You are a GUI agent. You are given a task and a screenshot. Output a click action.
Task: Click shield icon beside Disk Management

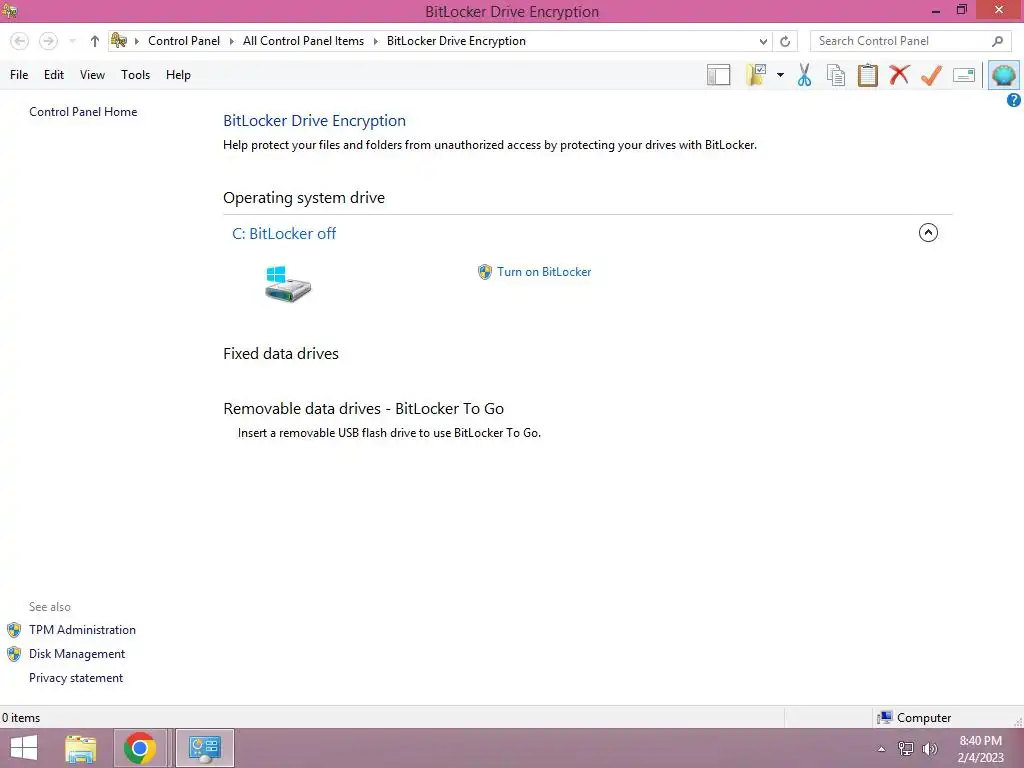14,654
